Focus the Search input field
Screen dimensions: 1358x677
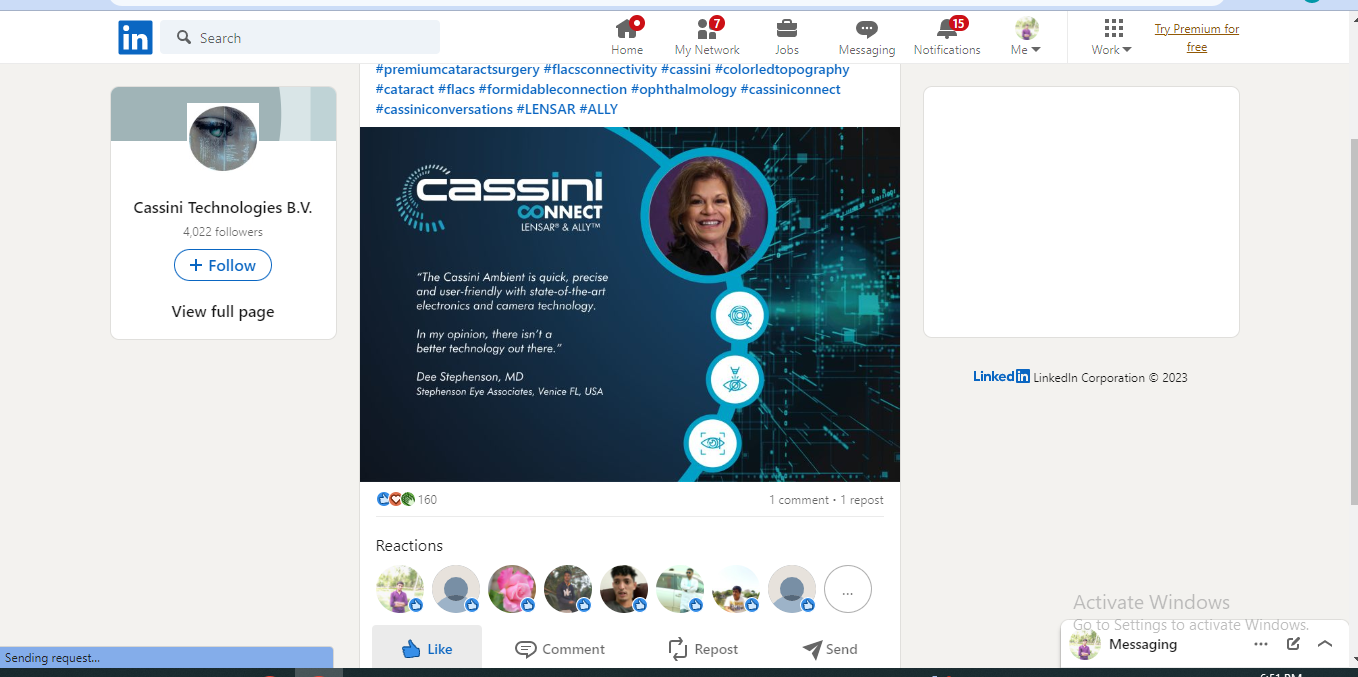point(300,37)
